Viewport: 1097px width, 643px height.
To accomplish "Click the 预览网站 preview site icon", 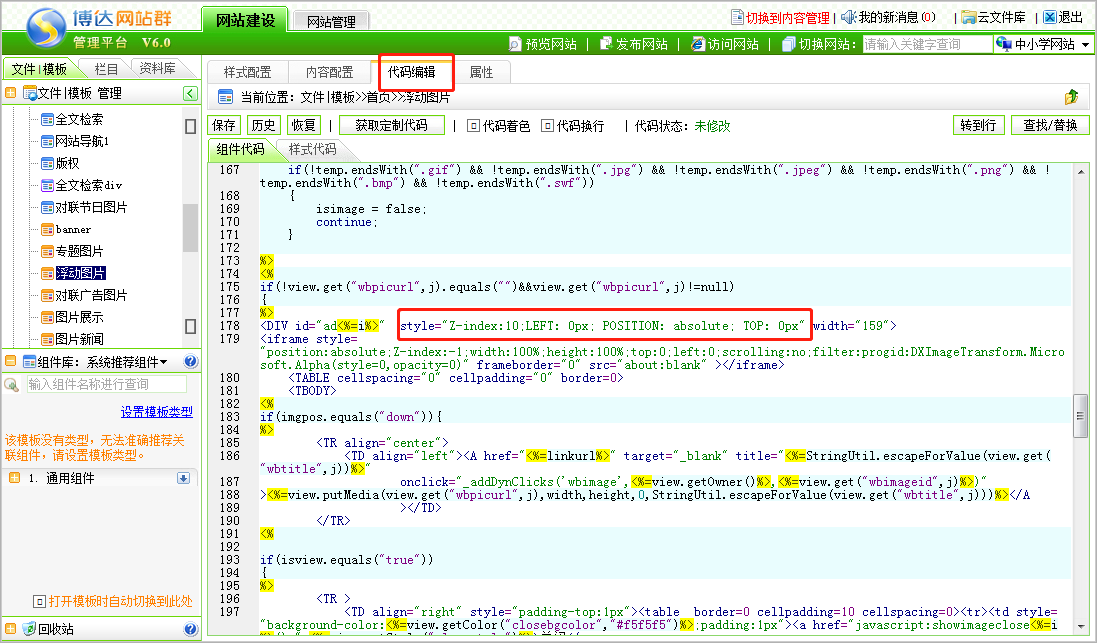I will point(515,44).
